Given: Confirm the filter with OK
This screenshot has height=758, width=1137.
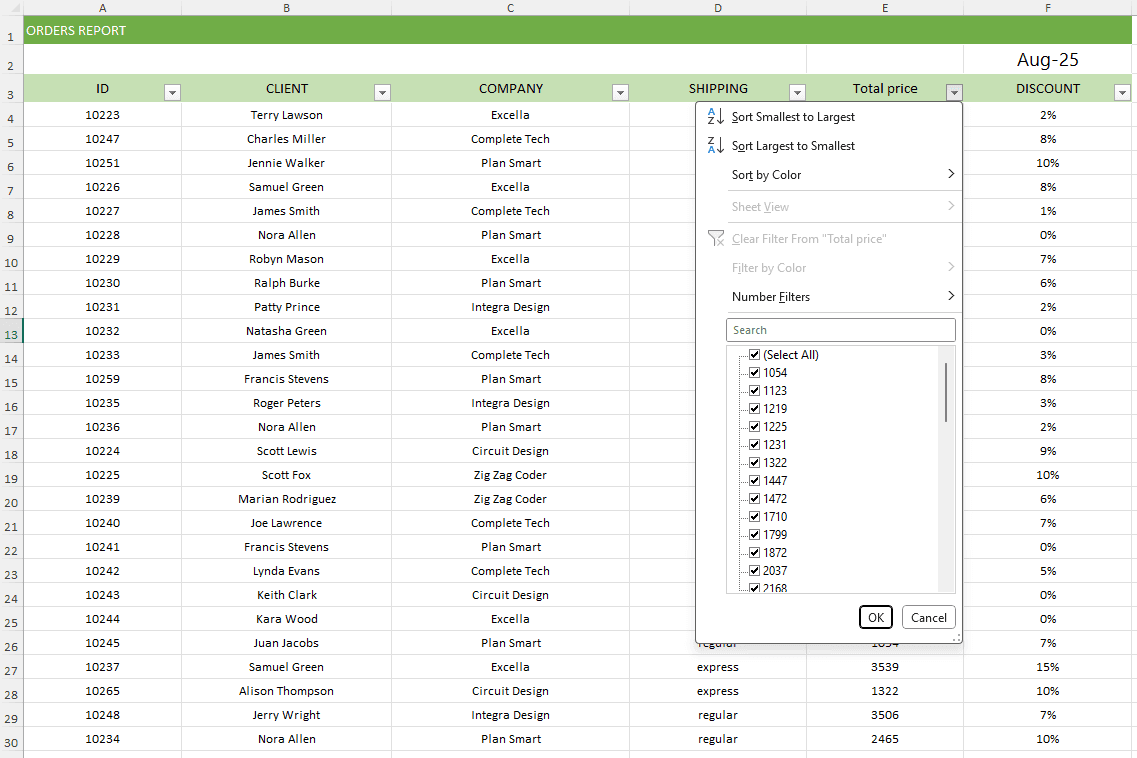Looking at the screenshot, I should pos(876,617).
